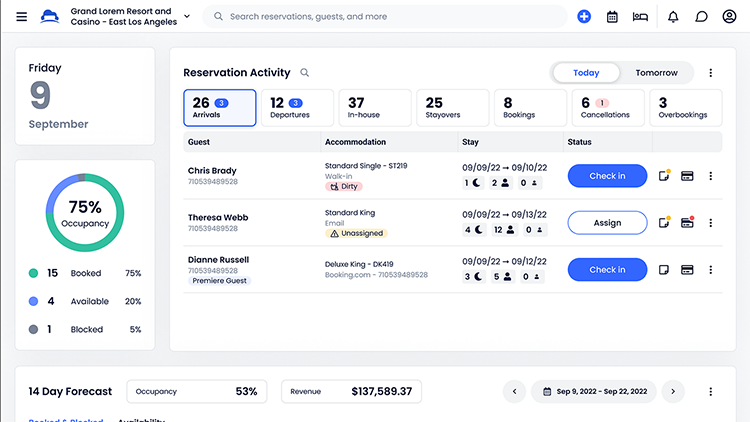
Task: Assign a room to Theresa Webb
Action: point(607,223)
